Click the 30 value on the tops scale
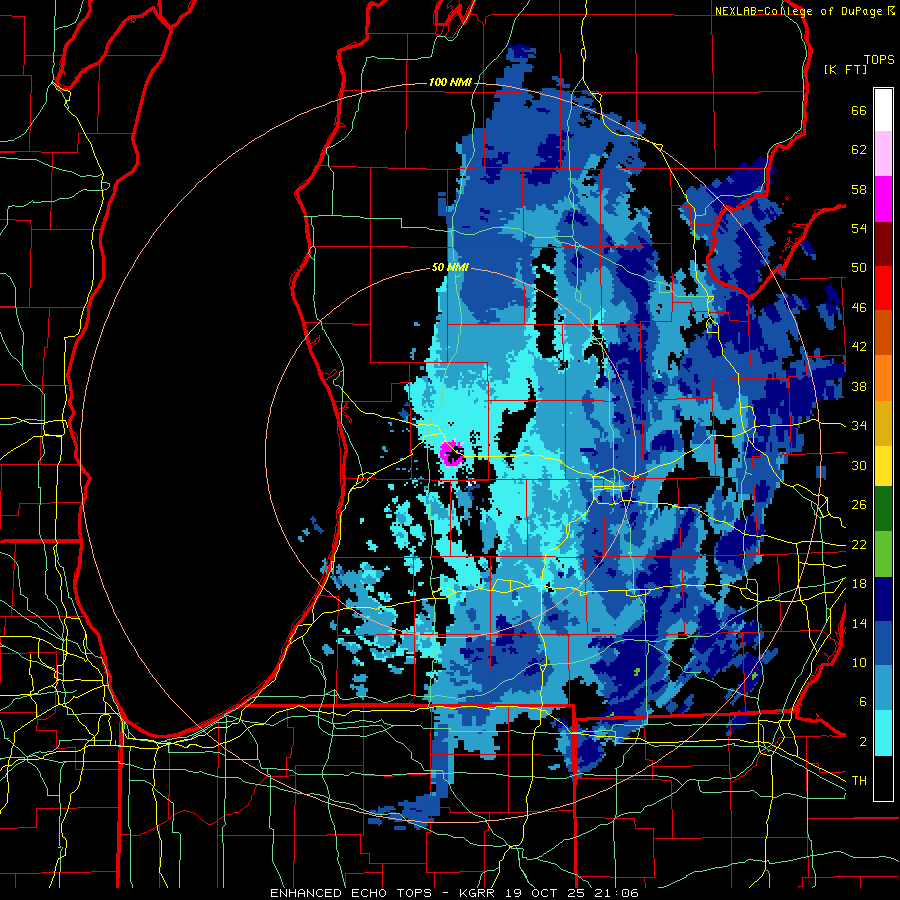The width and height of the screenshot is (900, 900). tap(859, 465)
